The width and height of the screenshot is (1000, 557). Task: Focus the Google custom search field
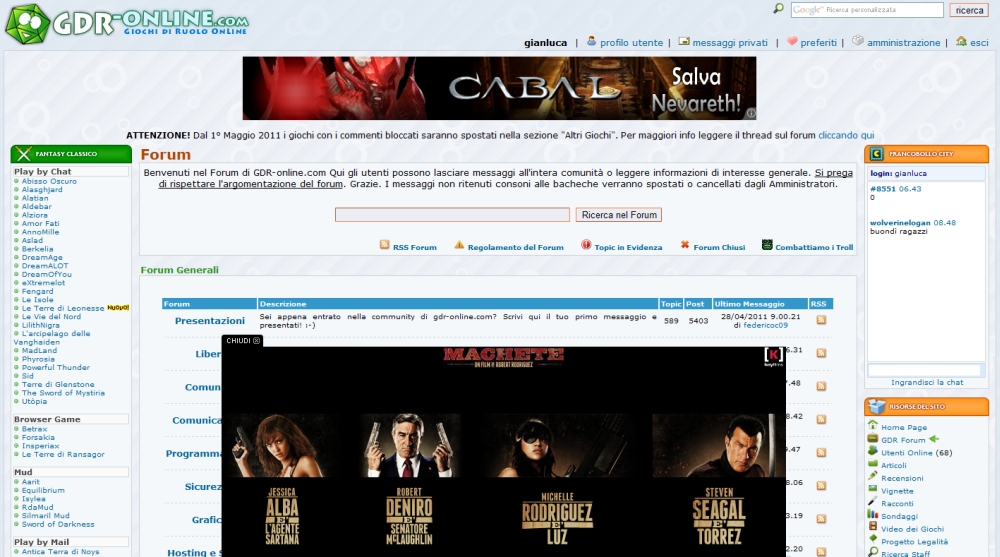coord(867,10)
